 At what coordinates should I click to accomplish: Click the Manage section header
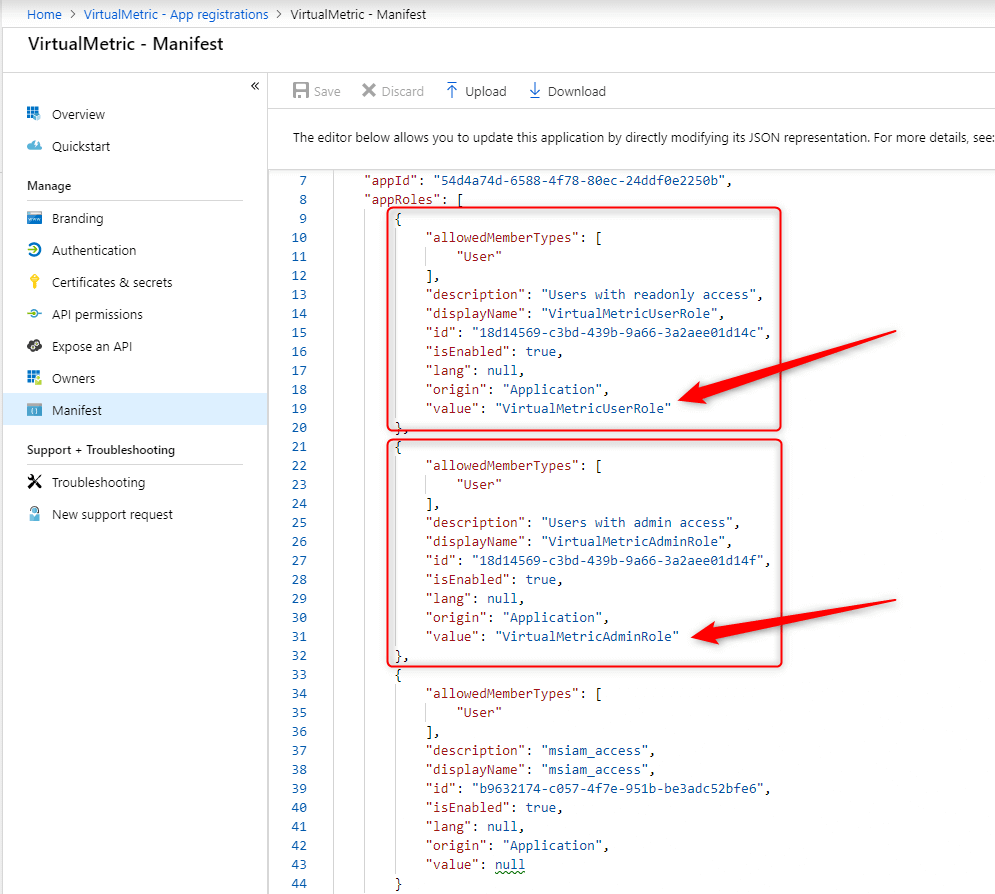49,186
